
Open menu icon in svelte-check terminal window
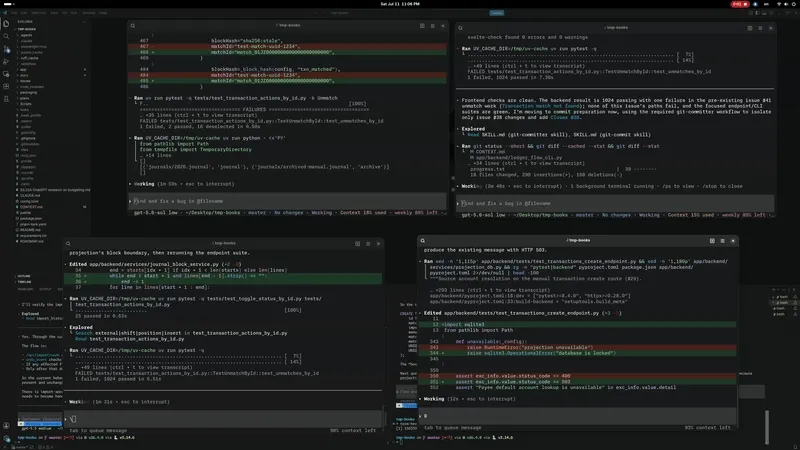click(760, 28)
